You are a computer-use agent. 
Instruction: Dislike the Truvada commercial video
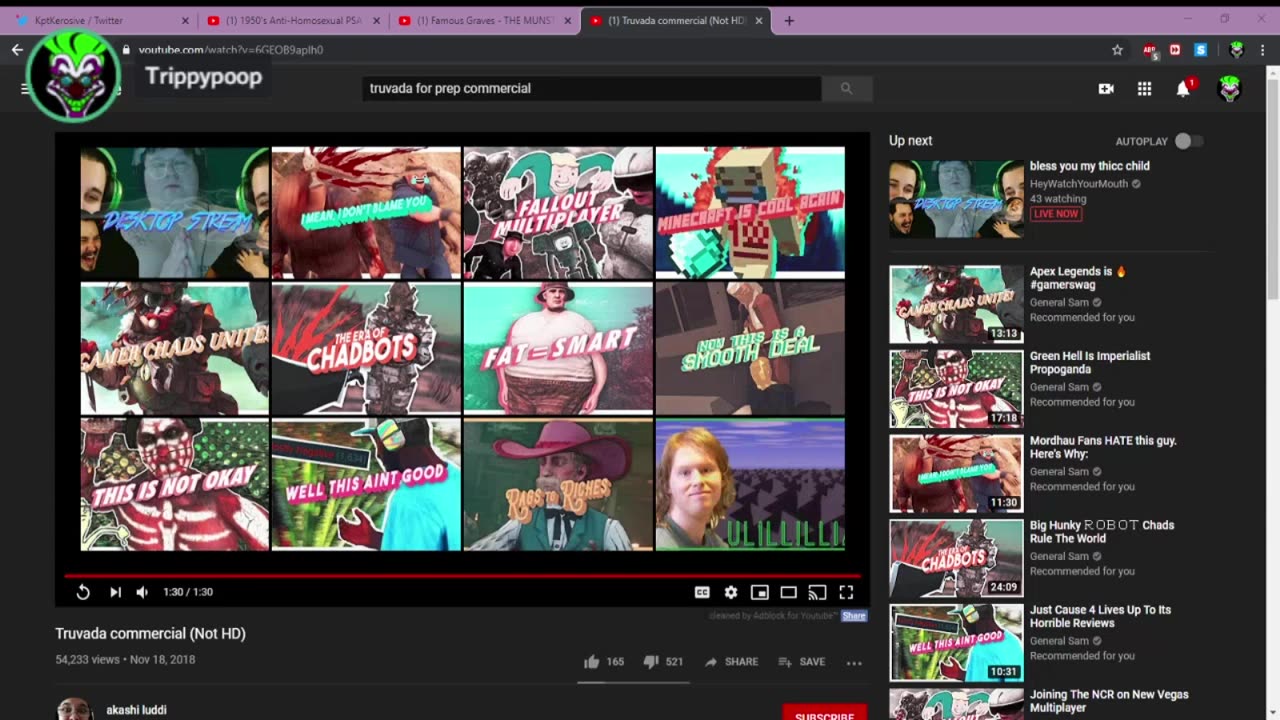(663, 661)
